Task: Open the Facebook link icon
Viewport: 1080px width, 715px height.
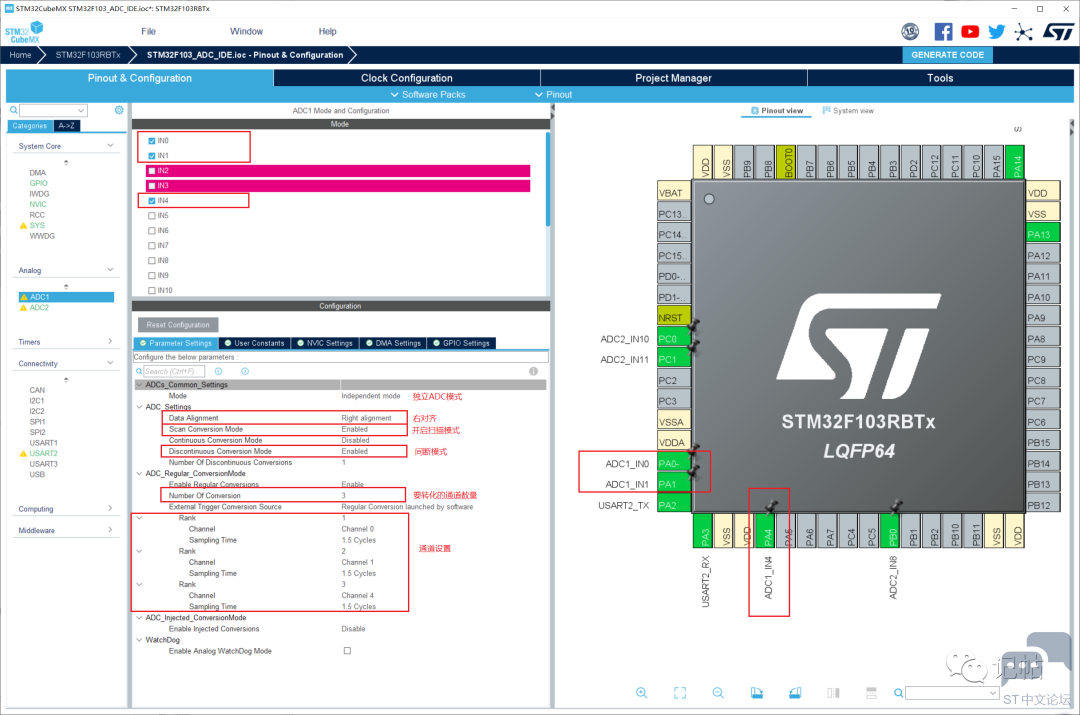Action: point(944,32)
